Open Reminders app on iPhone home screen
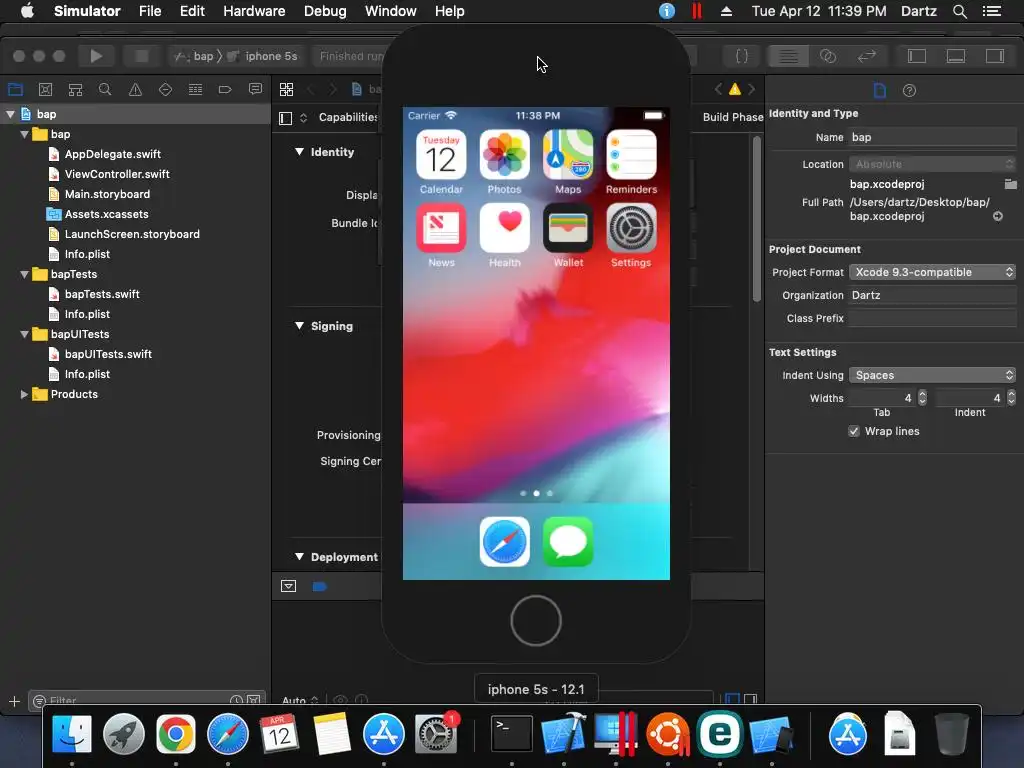Screen dimensions: 1024x768 tap(631, 155)
